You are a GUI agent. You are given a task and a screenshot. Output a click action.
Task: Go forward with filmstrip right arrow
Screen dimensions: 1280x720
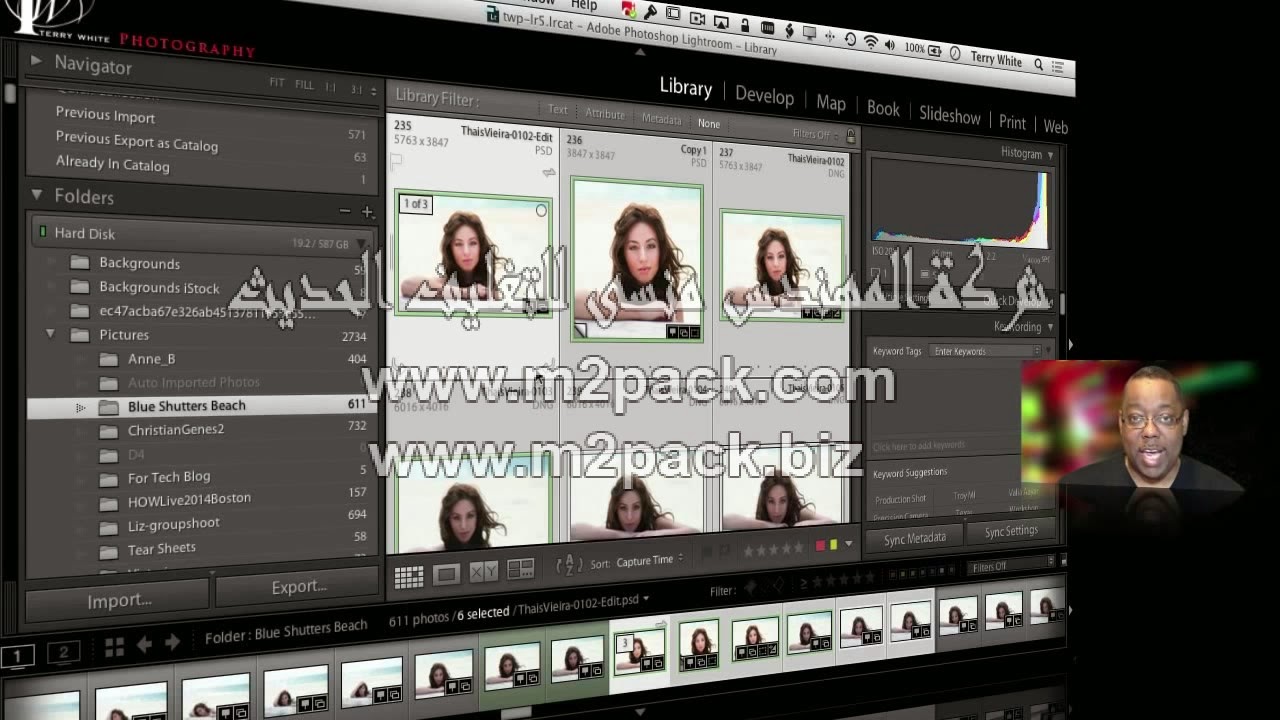tap(172, 643)
